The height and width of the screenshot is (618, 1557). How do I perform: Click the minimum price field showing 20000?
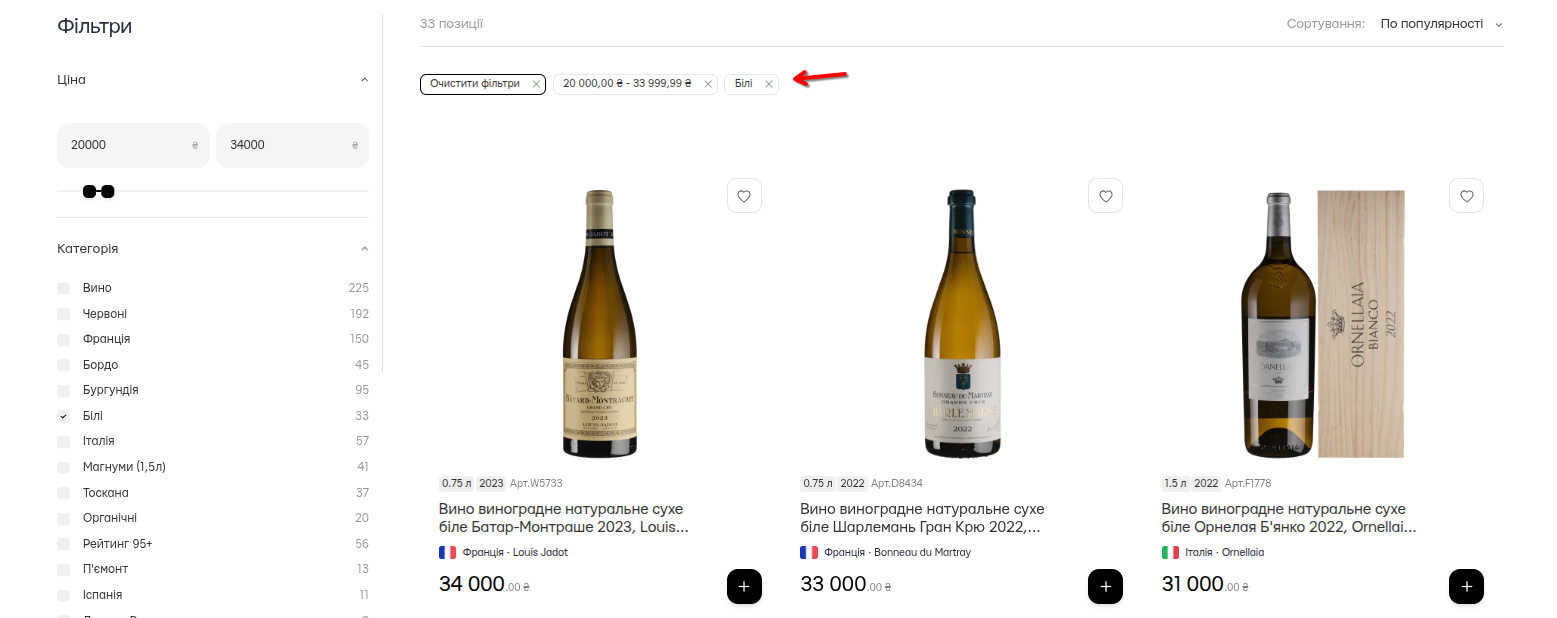point(125,145)
